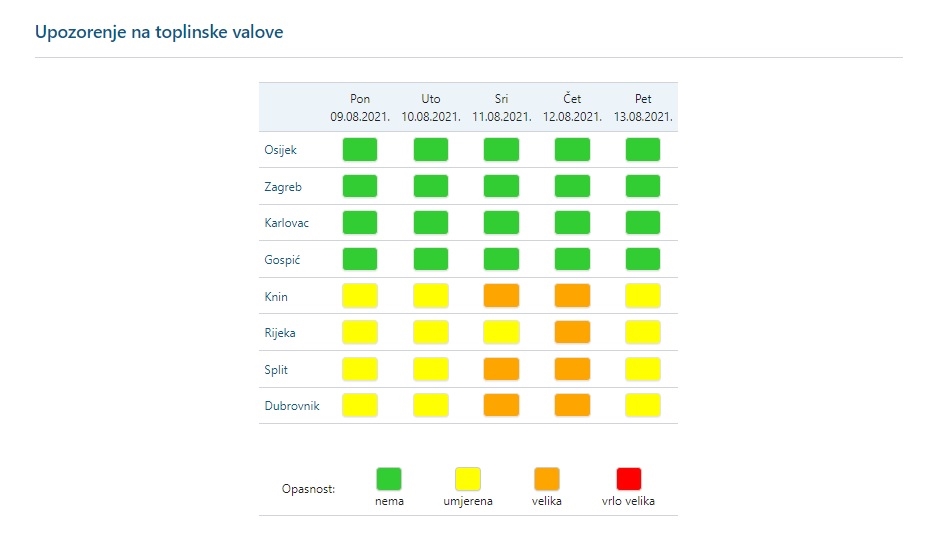Click Gospić's green indicator for Friday 13.08.2021

[643, 259]
